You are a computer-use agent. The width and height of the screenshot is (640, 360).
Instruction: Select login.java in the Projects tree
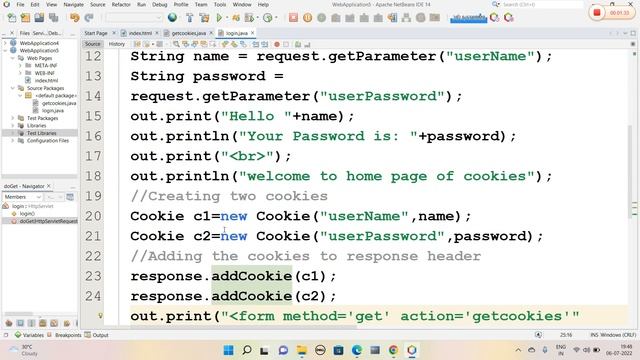click(53, 111)
